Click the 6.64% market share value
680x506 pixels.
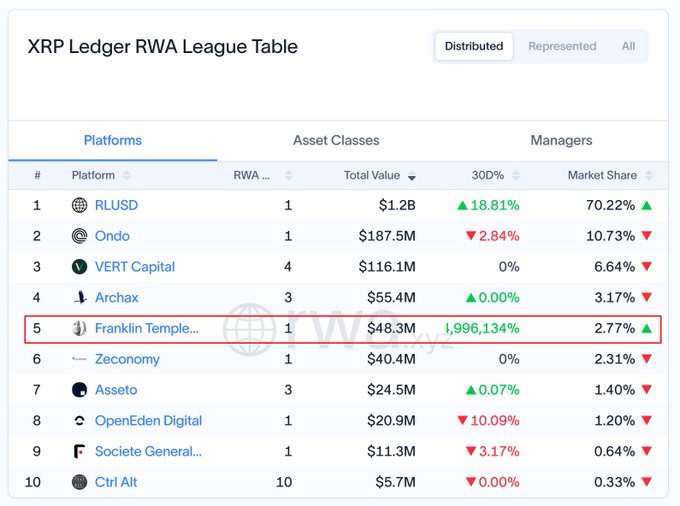[x=615, y=267]
